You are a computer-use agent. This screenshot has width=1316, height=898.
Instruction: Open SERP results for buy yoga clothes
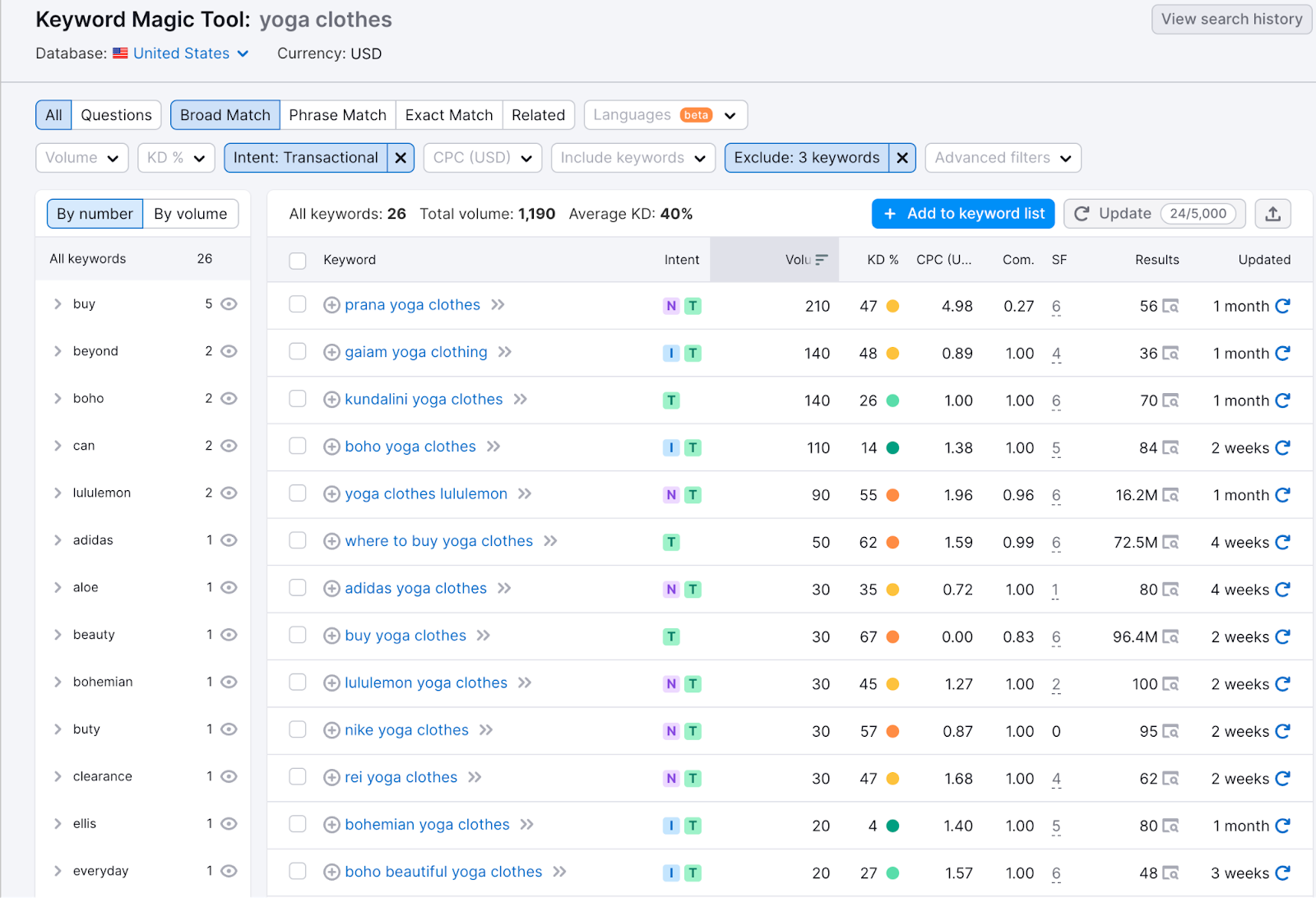point(1170,637)
